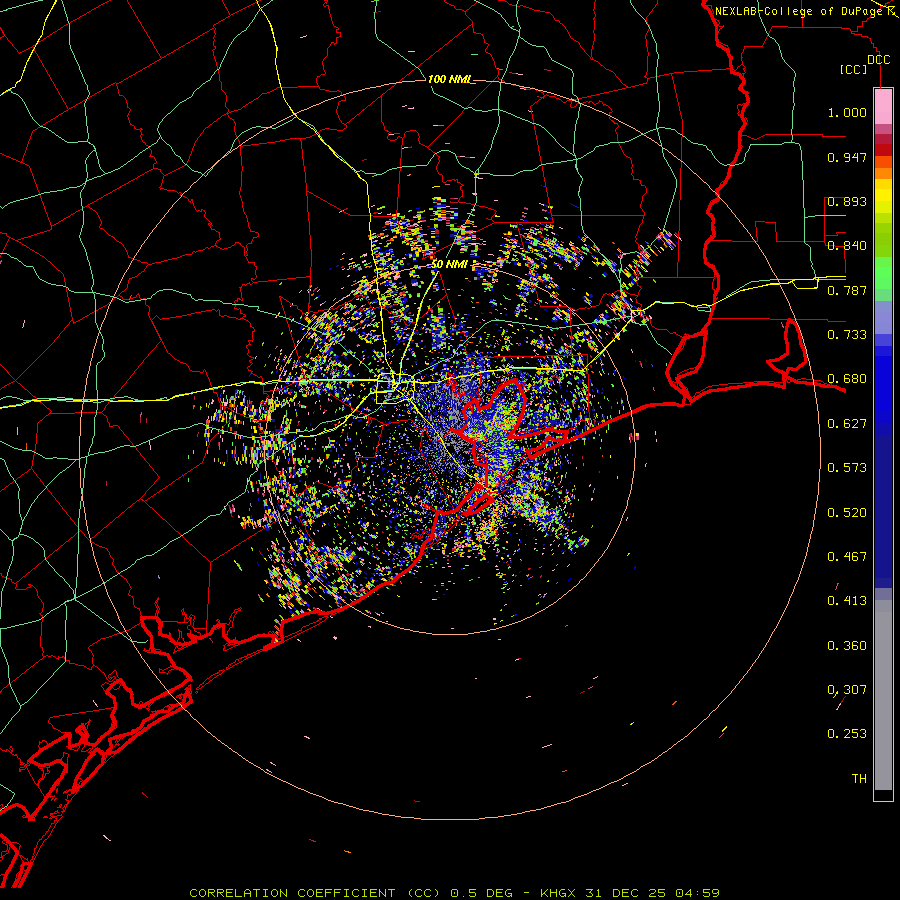Click the KHGX station identifier
This screenshot has width=900, height=900.
(x=557, y=893)
